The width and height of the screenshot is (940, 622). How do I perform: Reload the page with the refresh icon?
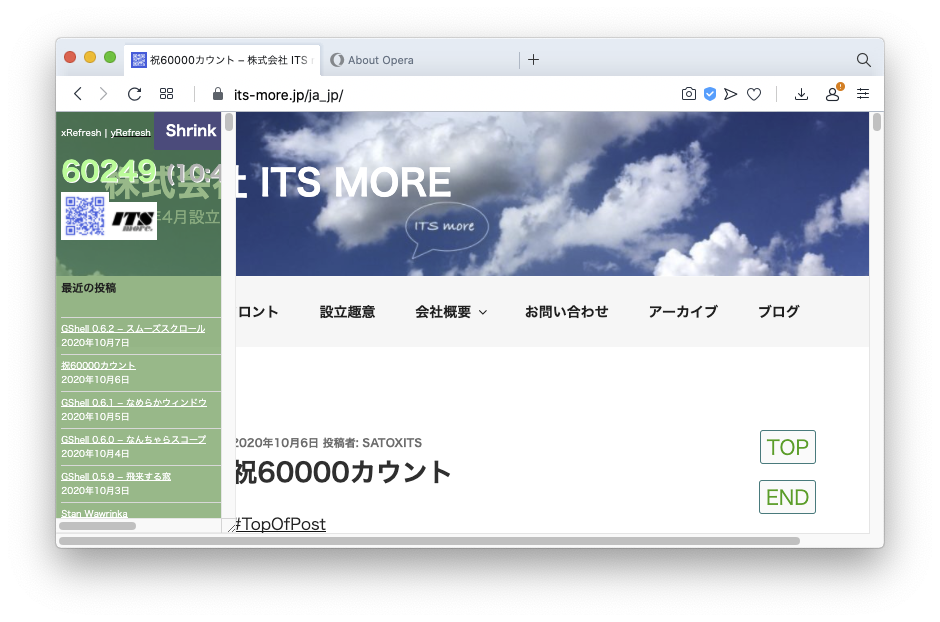click(134, 94)
